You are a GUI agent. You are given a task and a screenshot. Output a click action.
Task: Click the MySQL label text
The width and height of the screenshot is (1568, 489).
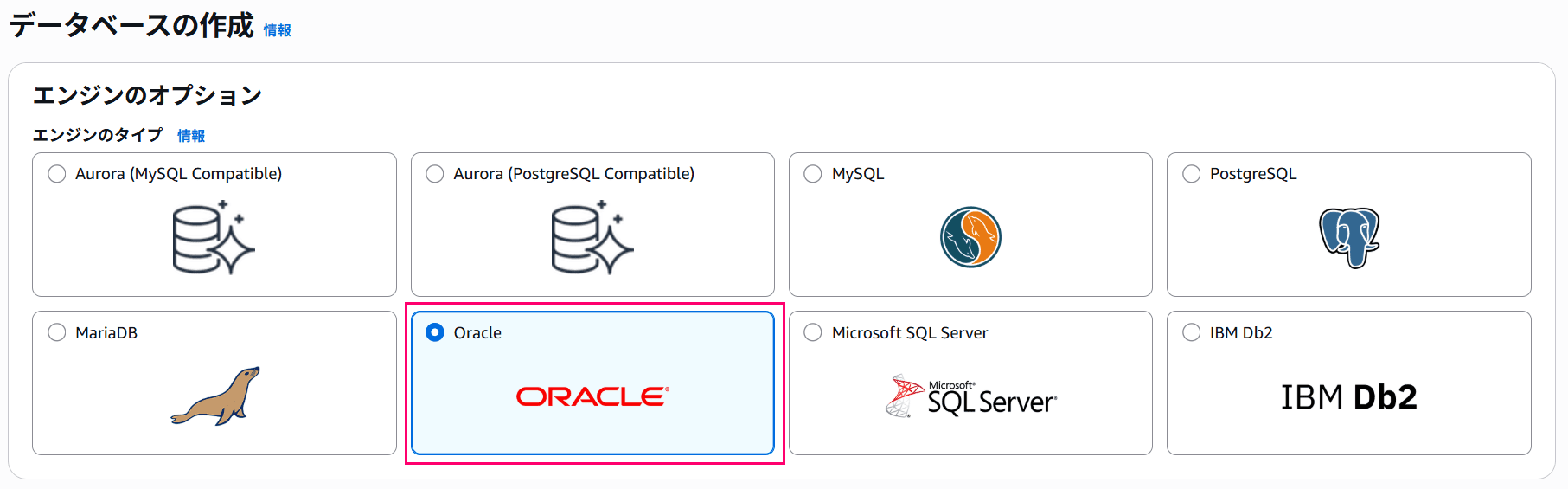click(x=858, y=174)
